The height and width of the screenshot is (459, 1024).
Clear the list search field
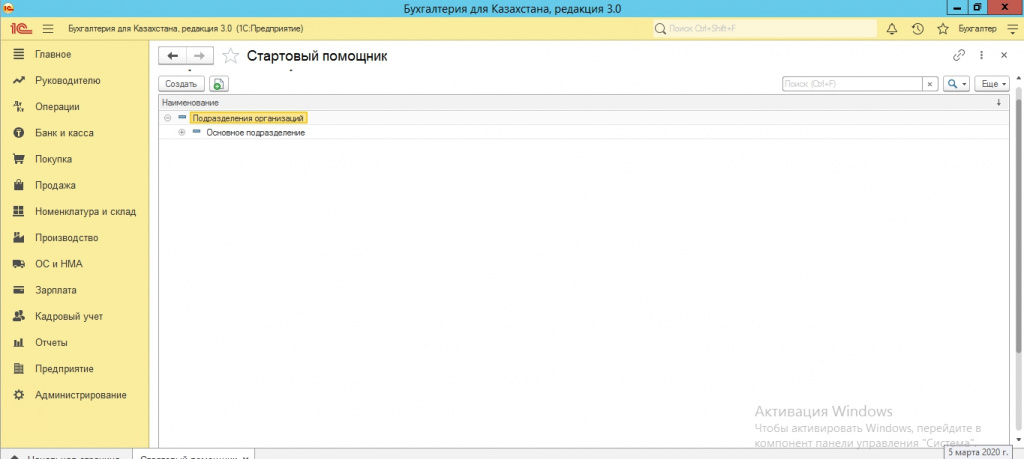point(930,84)
